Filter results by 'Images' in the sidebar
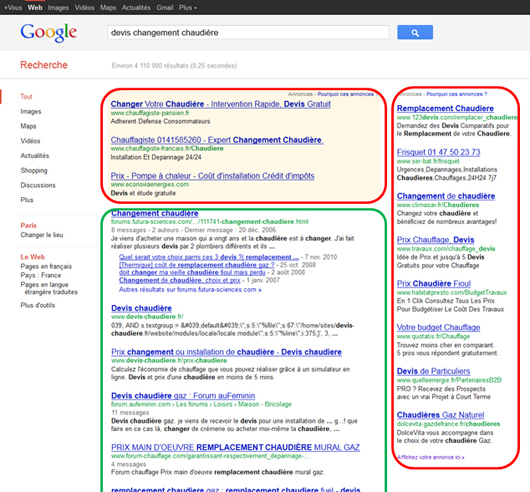Image resolution: width=530 pixels, height=492 pixels. pyautogui.click(x=31, y=112)
